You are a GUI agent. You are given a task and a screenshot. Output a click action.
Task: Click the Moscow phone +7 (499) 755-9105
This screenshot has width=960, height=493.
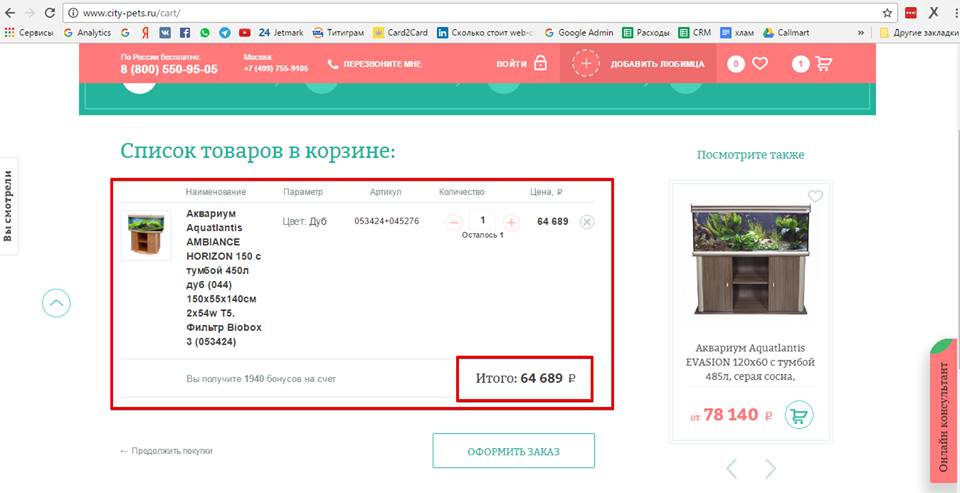click(x=276, y=69)
